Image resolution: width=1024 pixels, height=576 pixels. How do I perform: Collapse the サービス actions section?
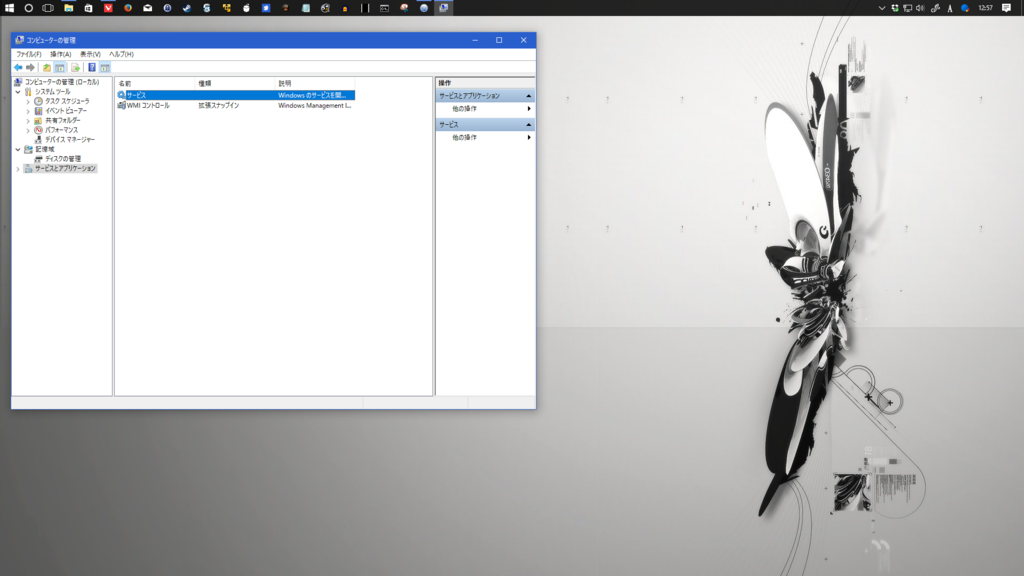528,125
